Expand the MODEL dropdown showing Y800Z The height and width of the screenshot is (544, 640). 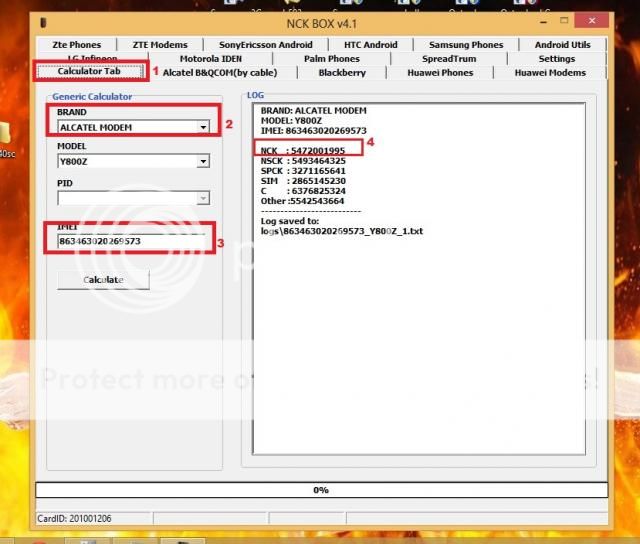[133, 161]
